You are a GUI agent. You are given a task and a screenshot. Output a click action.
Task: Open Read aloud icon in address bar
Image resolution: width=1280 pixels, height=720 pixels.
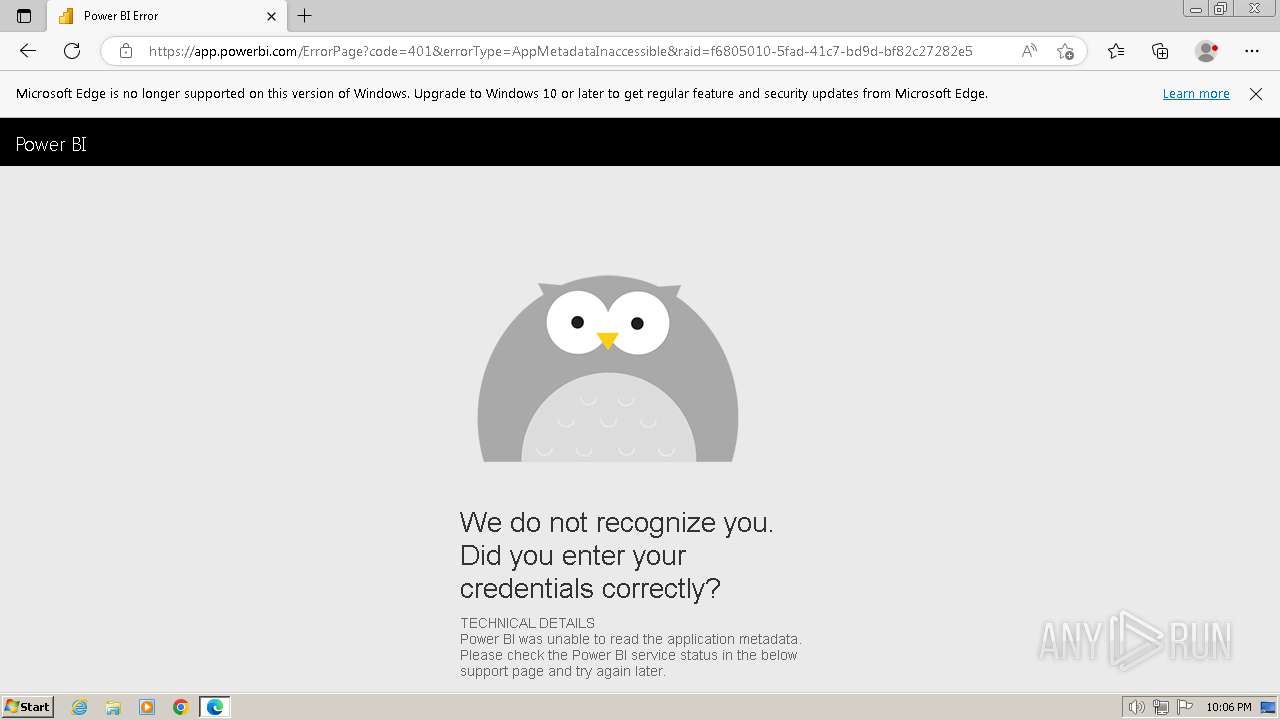coord(1029,51)
